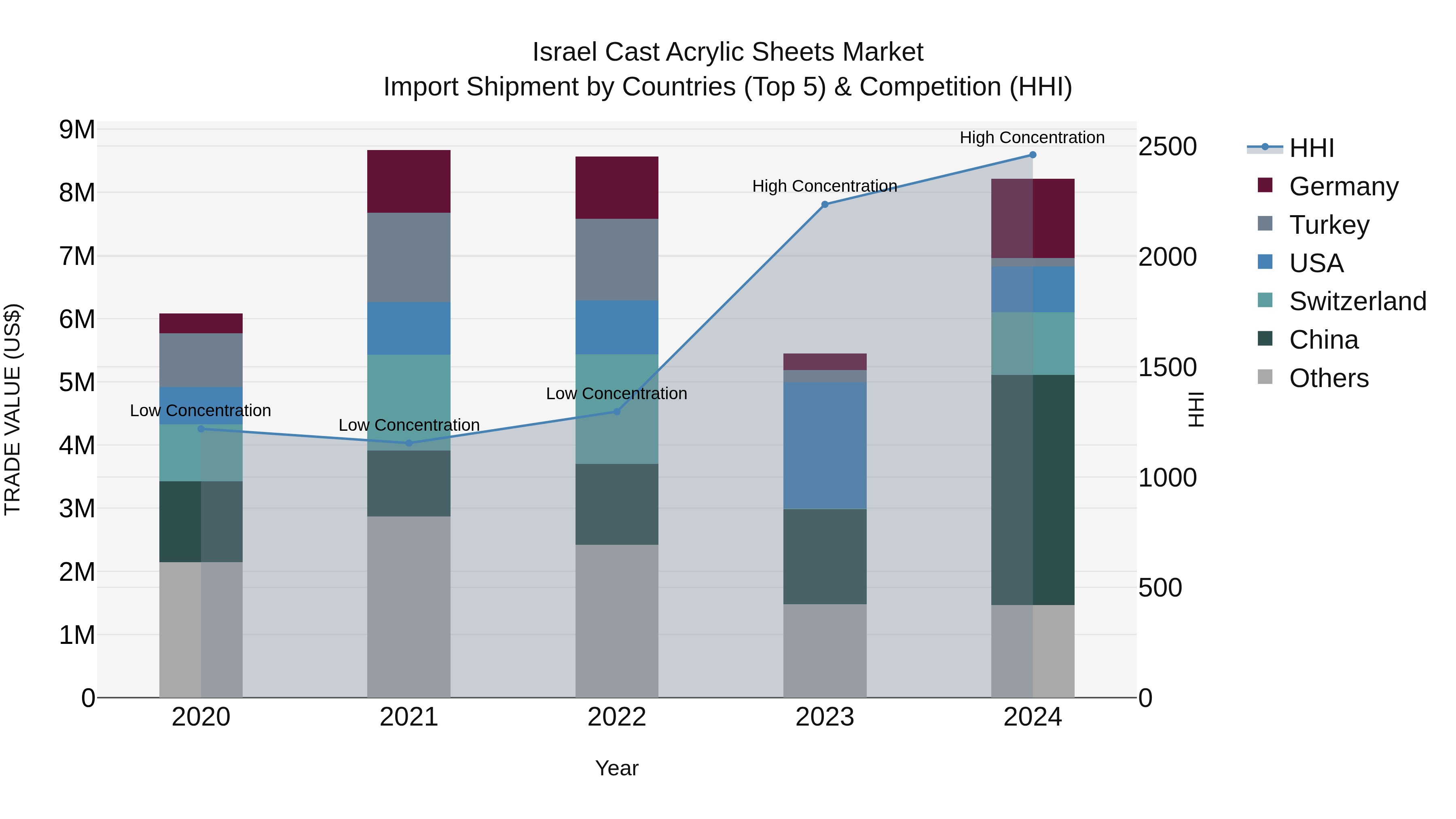
Task: Click High Concentration annotation above 2024
Action: point(1032,138)
